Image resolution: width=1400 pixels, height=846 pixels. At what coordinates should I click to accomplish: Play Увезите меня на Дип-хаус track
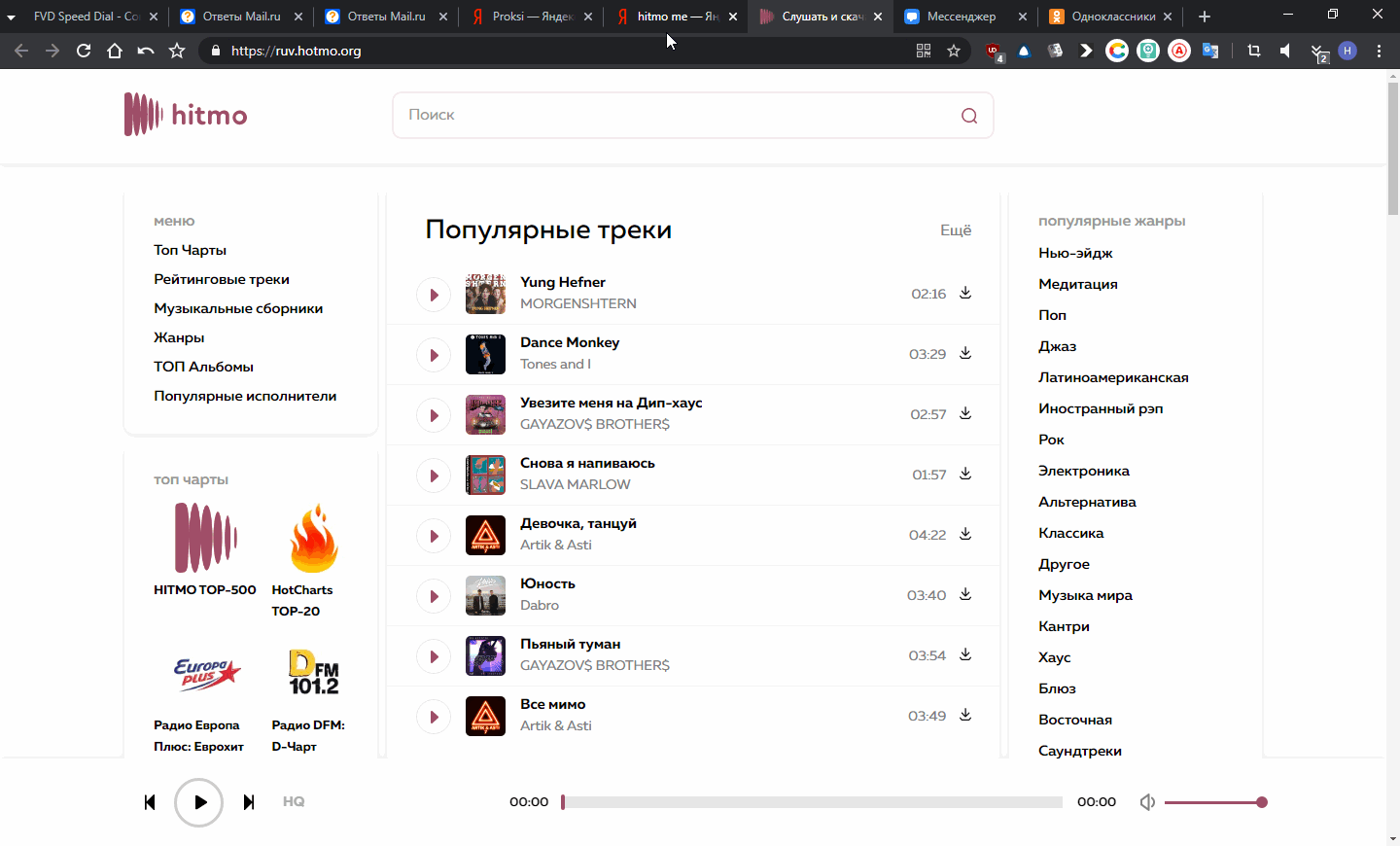(434, 415)
